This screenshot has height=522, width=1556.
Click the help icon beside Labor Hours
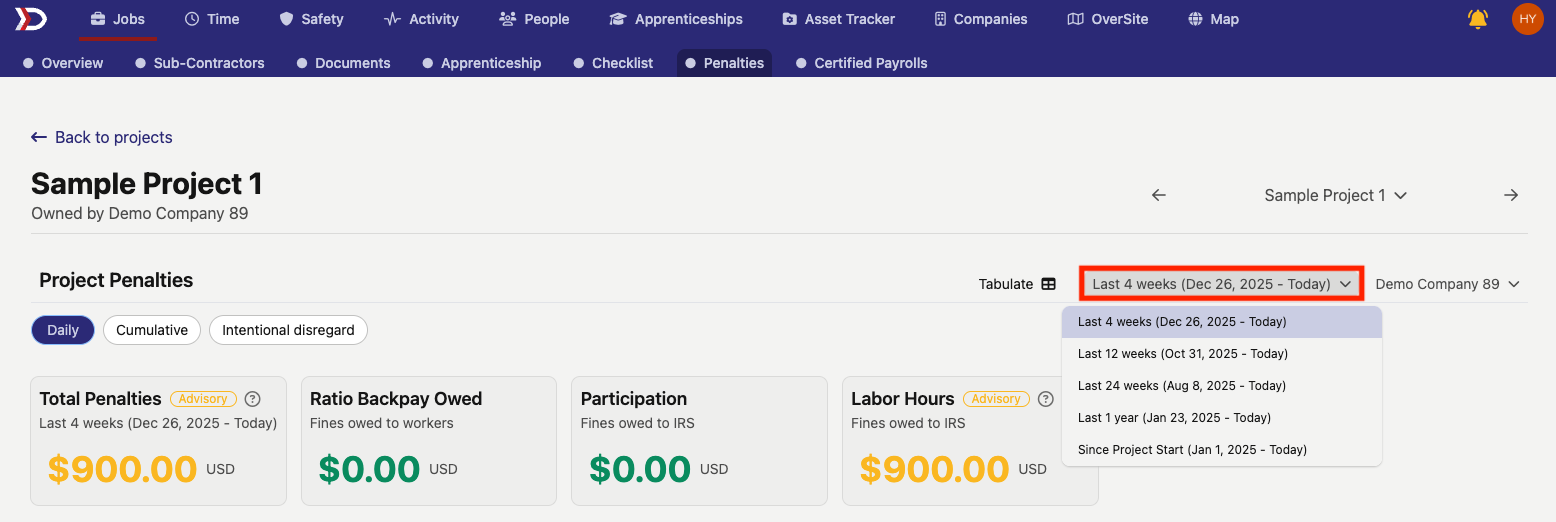pos(1046,399)
